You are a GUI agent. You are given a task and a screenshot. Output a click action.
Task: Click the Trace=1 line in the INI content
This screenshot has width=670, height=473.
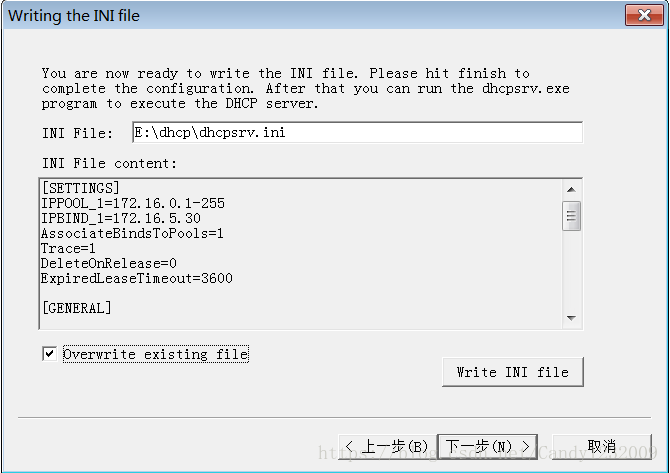click(69, 248)
